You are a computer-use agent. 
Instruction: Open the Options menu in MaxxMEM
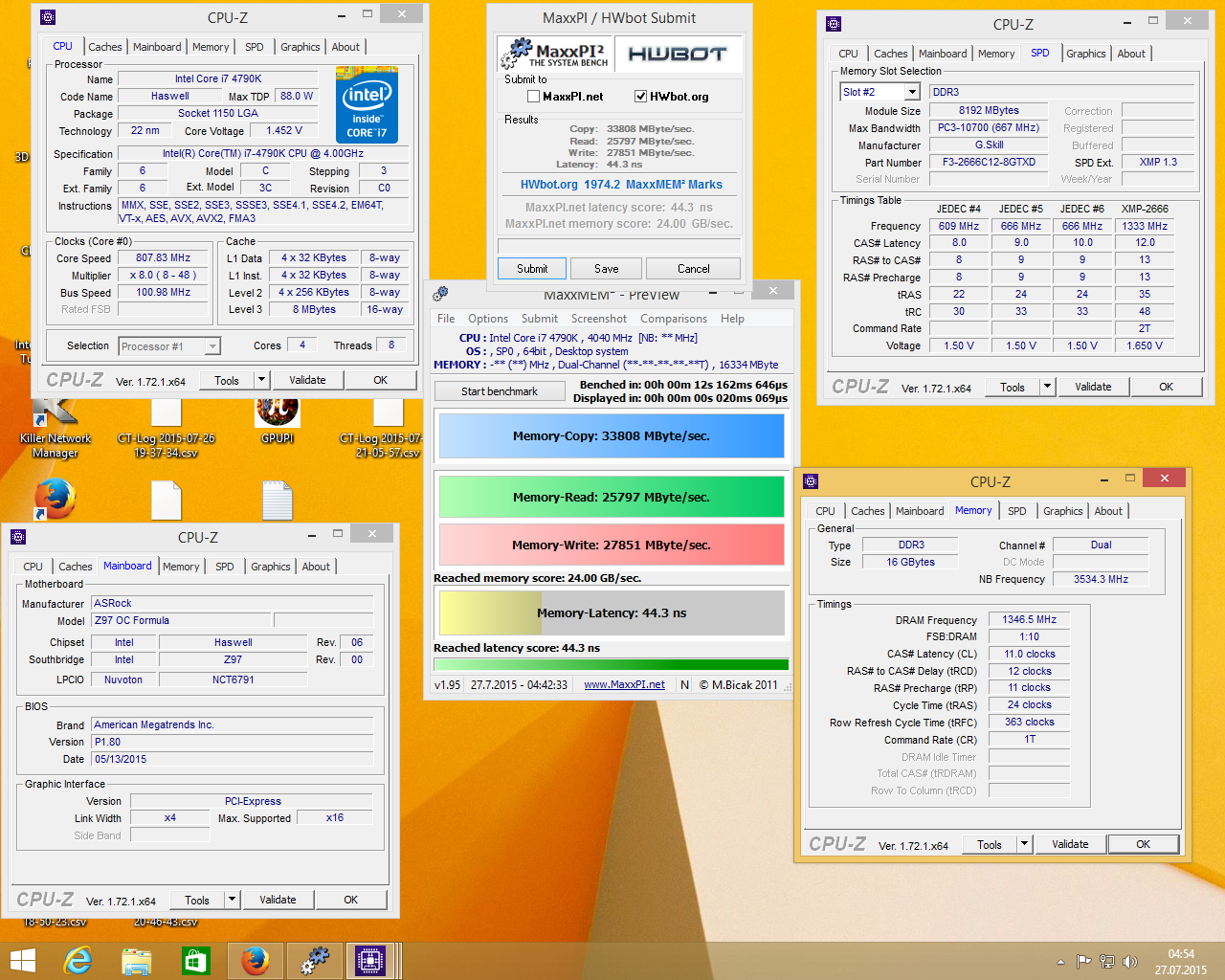click(488, 319)
